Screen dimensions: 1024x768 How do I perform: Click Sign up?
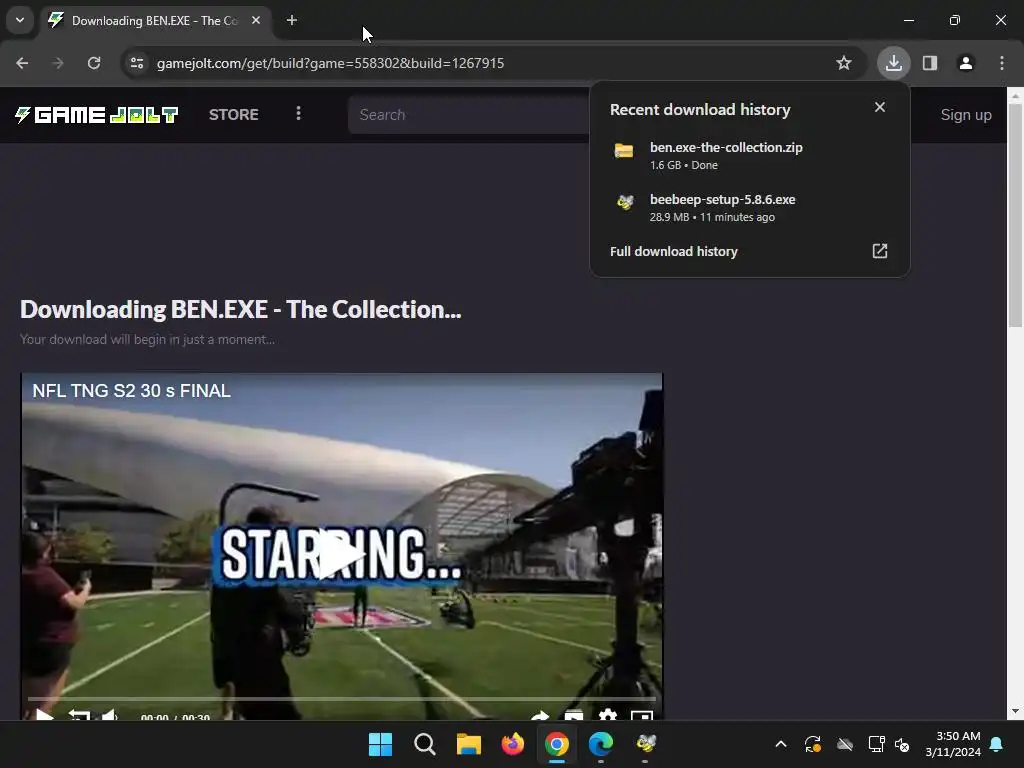pyautogui.click(x=966, y=115)
